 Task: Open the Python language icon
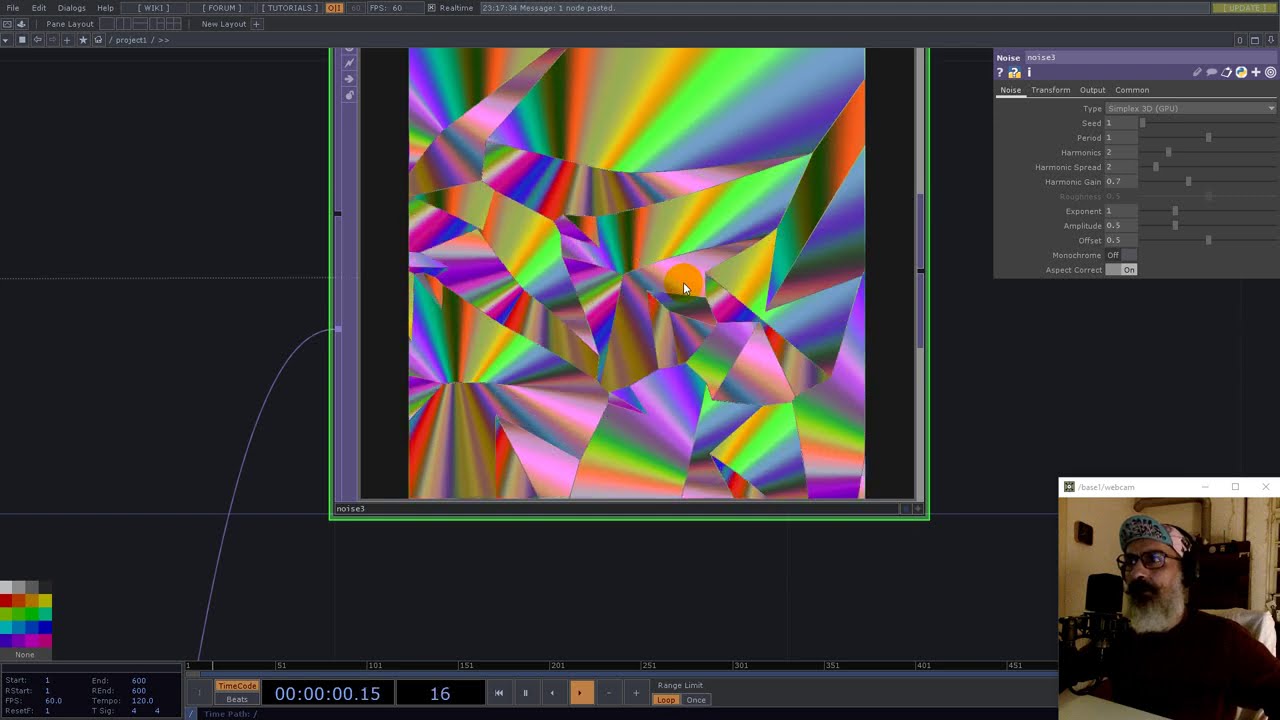[1241, 72]
